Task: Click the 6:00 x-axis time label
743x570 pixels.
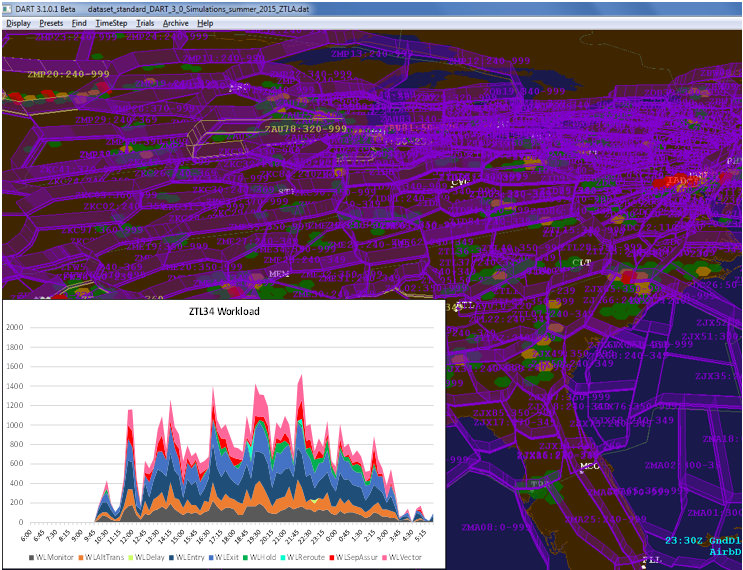Action: pos(25,535)
